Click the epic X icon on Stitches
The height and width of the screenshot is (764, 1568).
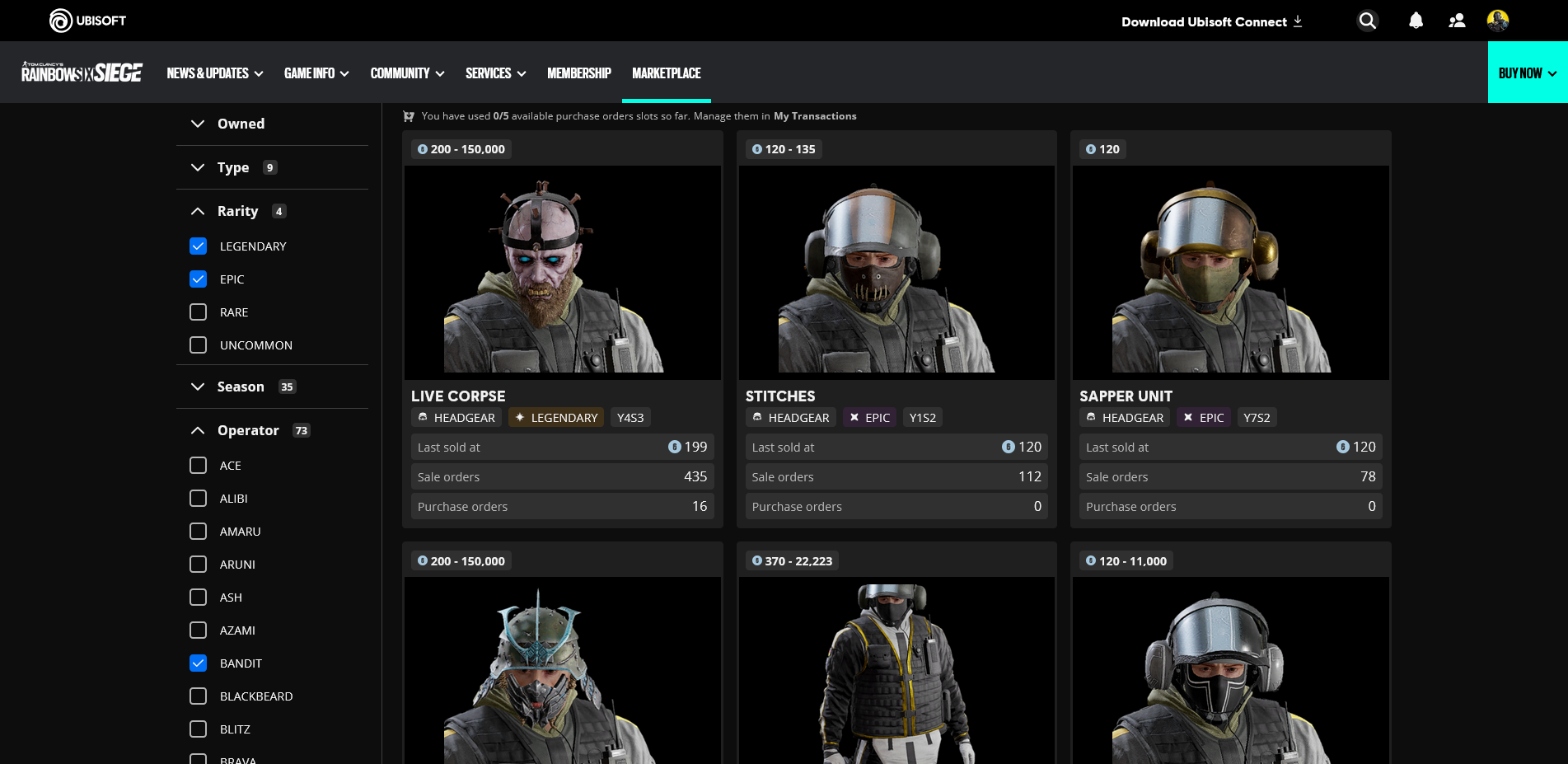point(854,417)
